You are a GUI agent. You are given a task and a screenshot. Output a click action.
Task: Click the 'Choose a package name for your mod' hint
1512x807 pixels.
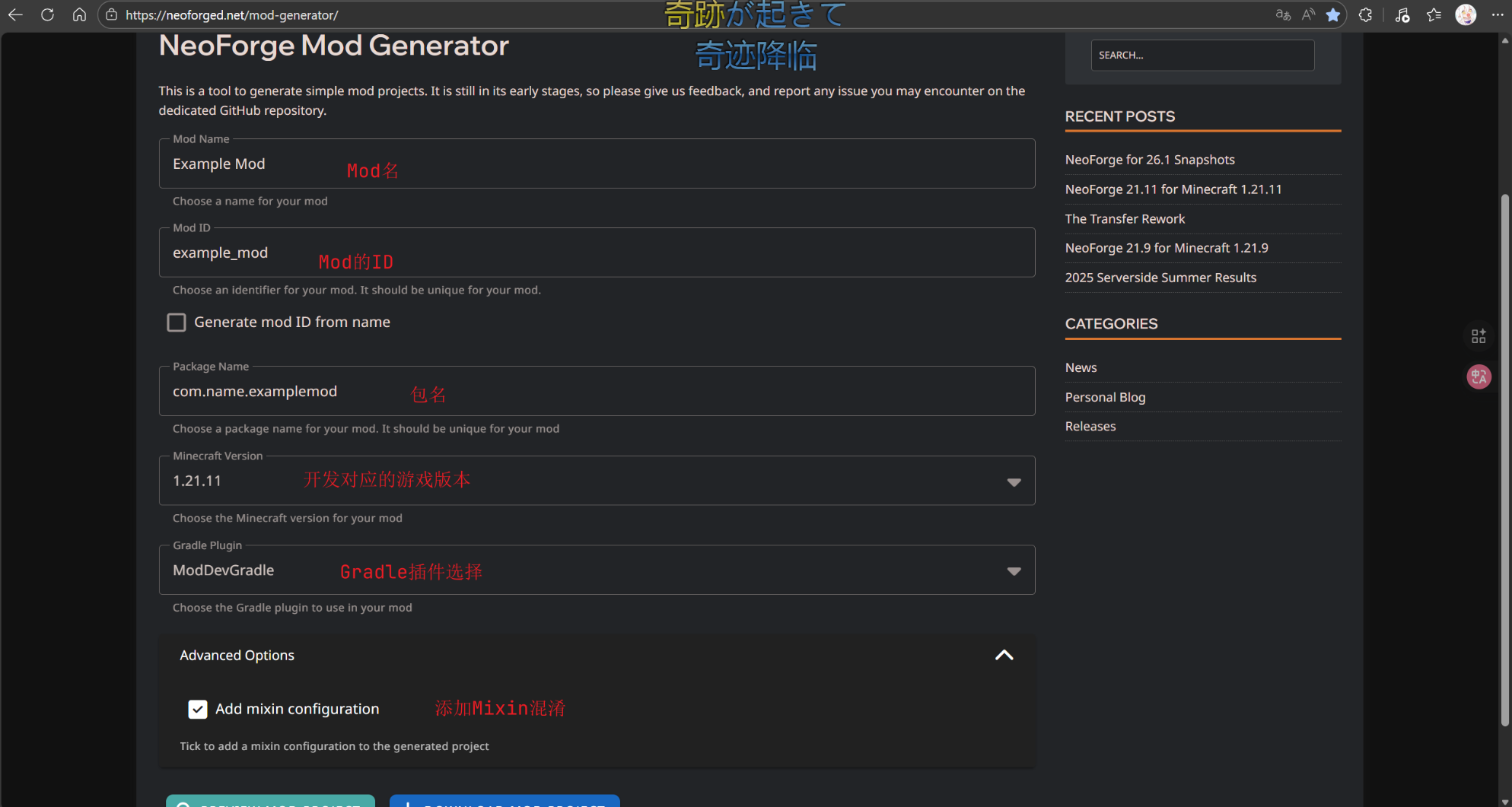point(366,429)
